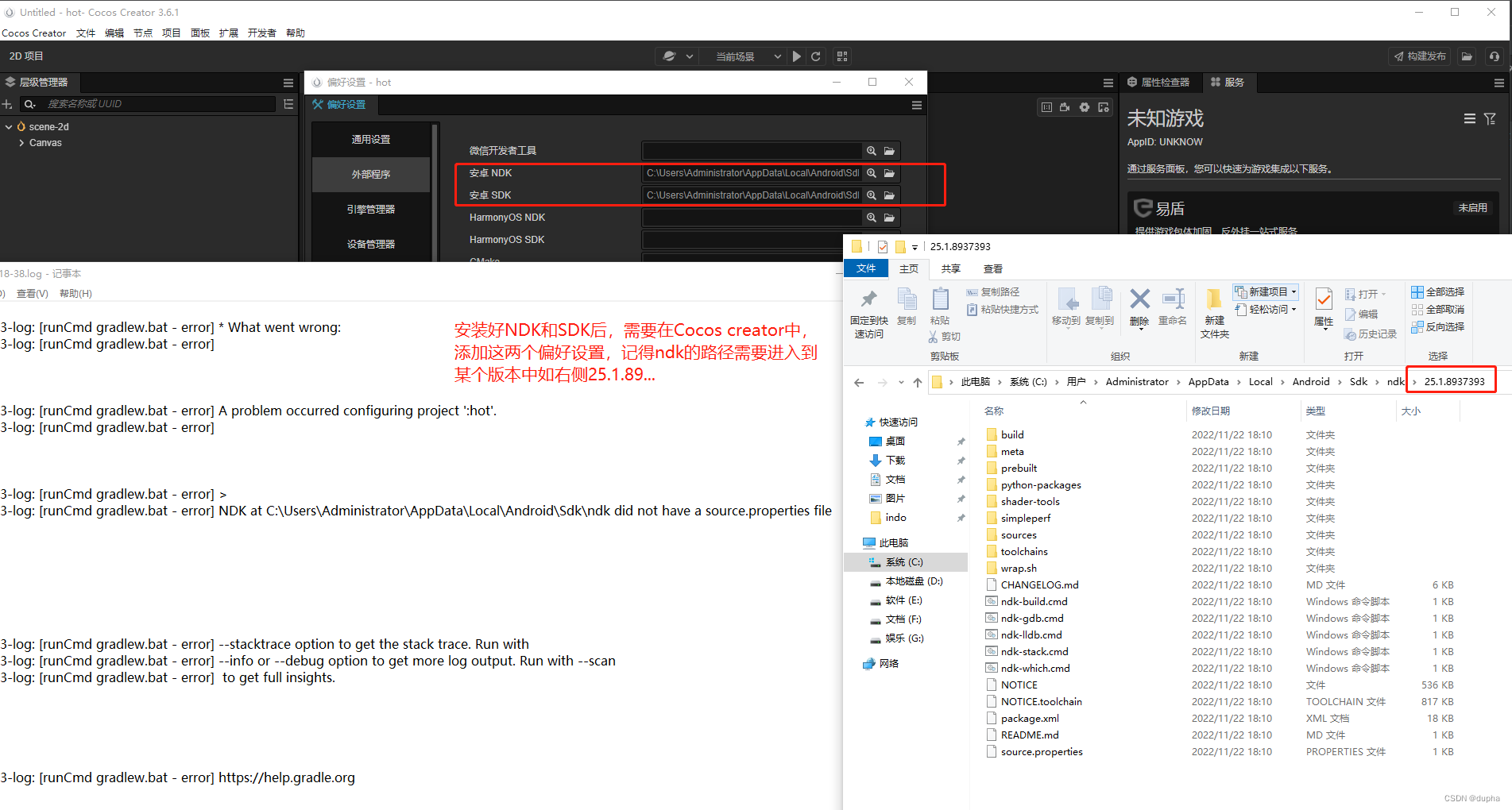Click the preview platform browser icon
Viewport: 1512px width, 810px height.
[669, 56]
